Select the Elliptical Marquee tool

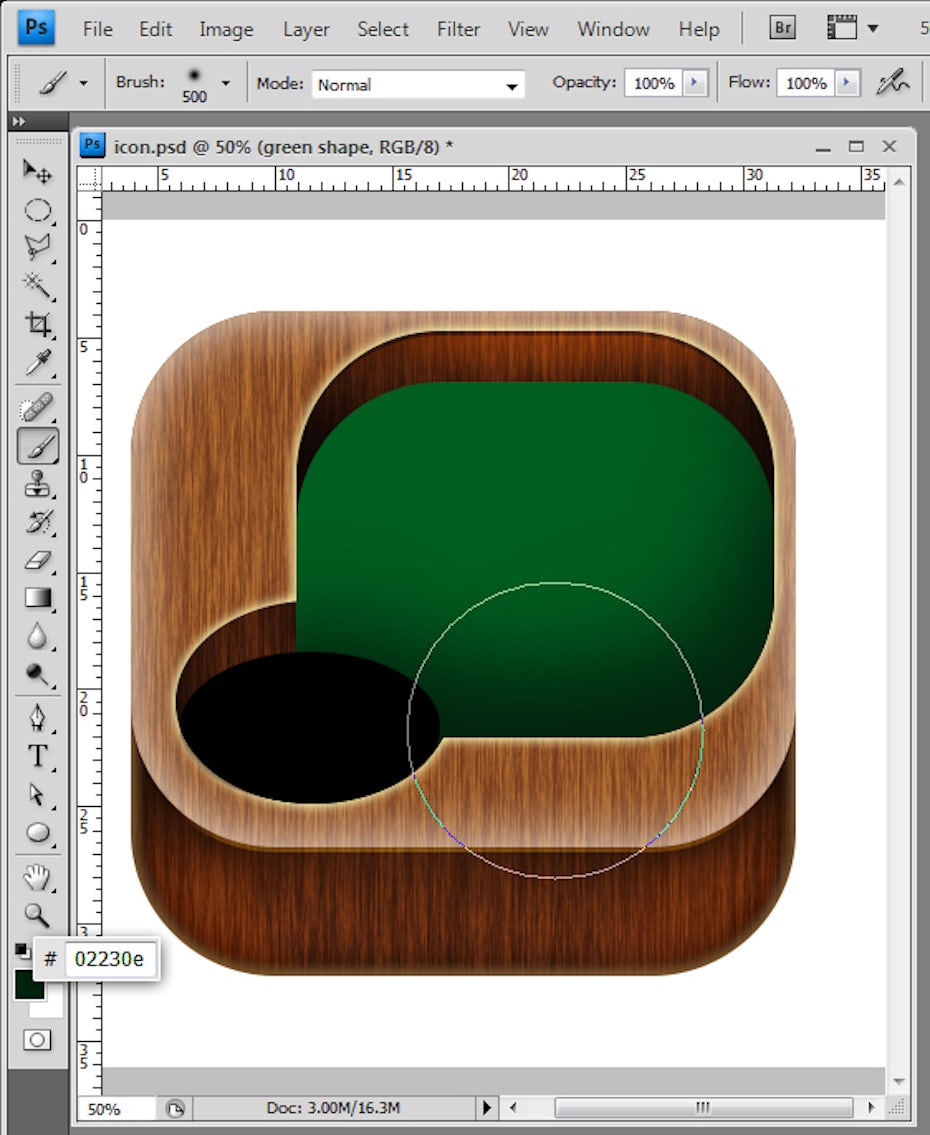37,210
